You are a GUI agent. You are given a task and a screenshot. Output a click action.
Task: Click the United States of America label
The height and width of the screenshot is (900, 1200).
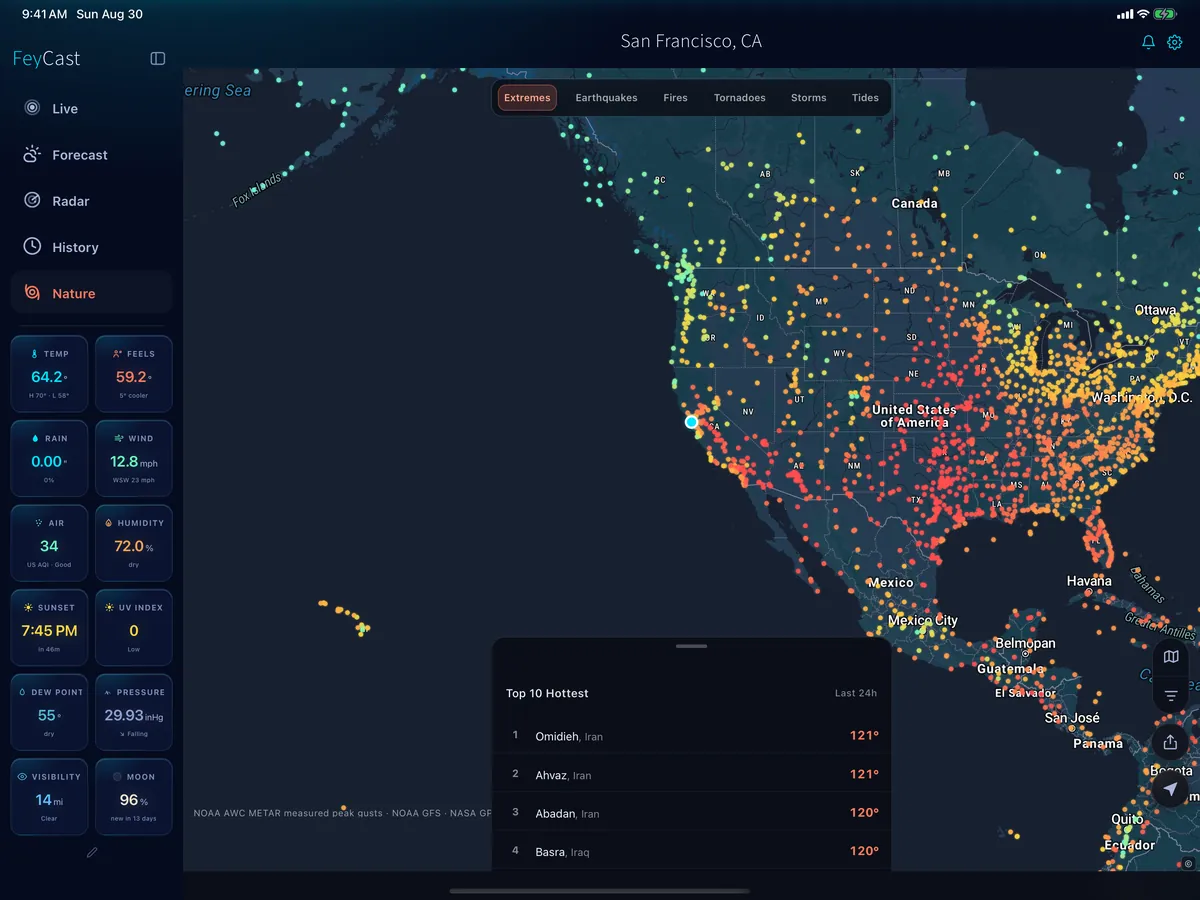pyautogui.click(x=914, y=416)
